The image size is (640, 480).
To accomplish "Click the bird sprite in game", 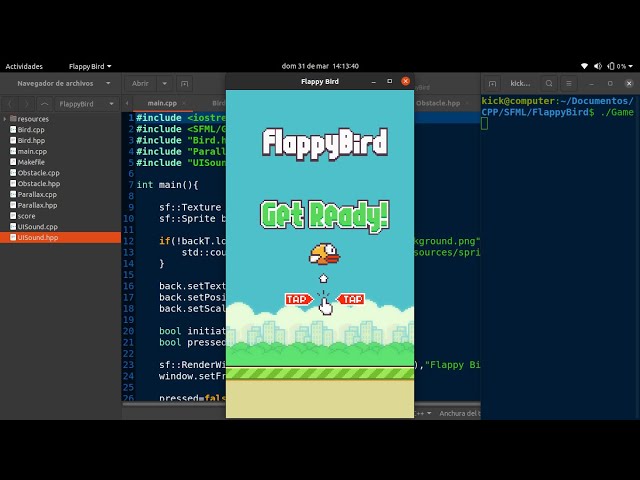I will coord(324,254).
